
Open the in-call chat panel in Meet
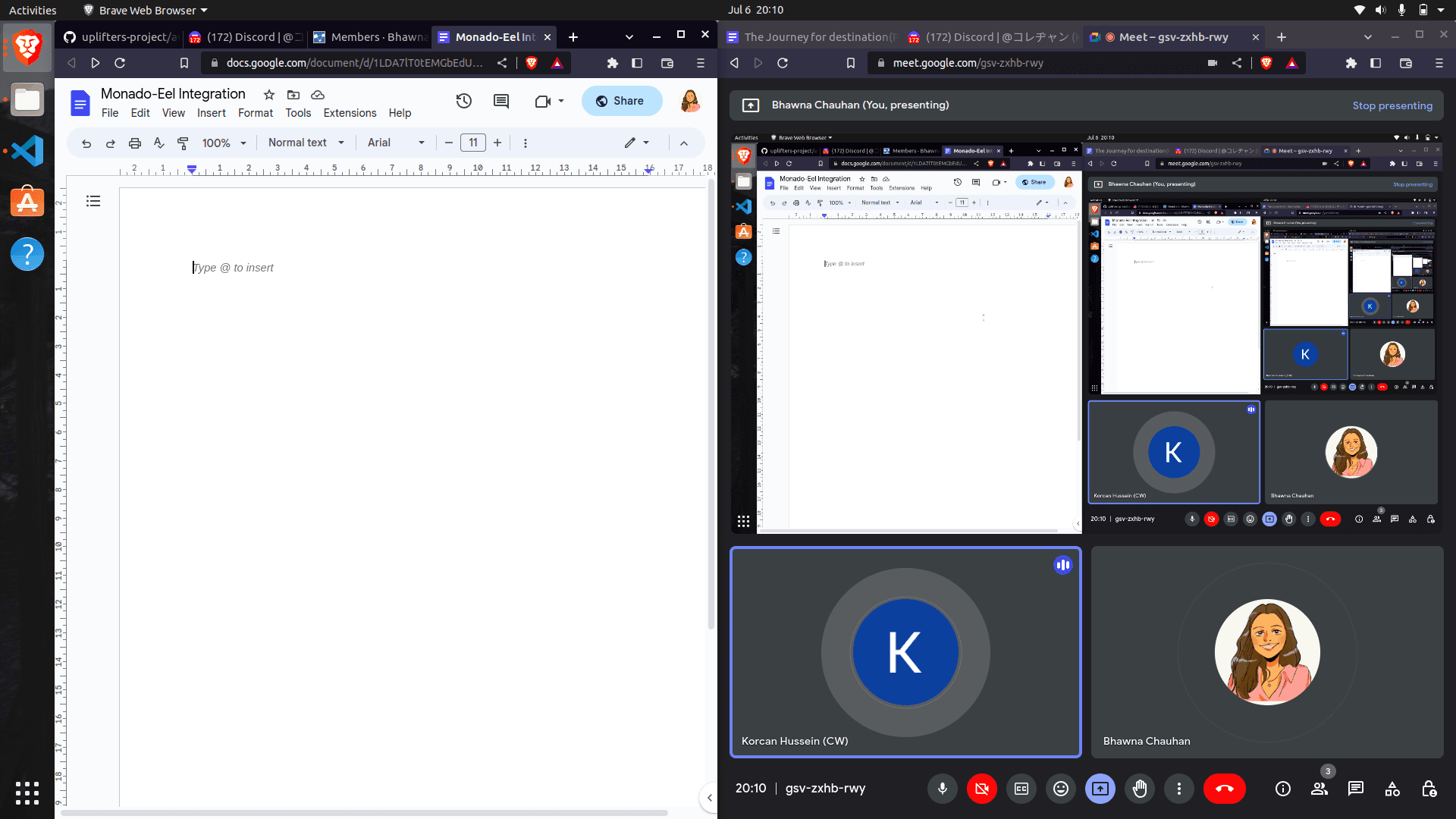click(x=1356, y=789)
